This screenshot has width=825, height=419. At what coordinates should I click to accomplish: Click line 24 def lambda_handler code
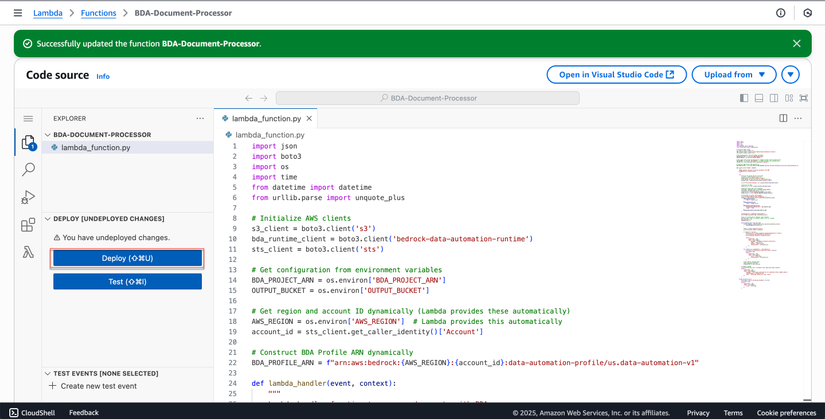click(324, 383)
